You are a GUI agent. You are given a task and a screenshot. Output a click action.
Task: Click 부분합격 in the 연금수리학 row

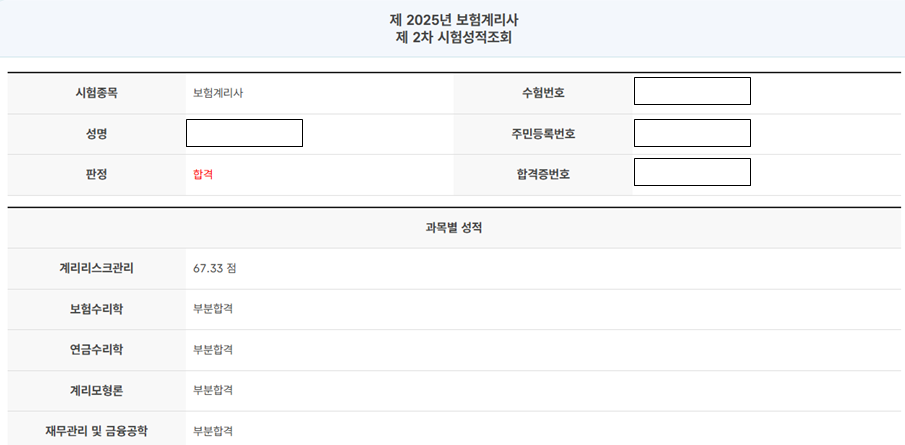click(x=213, y=350)
